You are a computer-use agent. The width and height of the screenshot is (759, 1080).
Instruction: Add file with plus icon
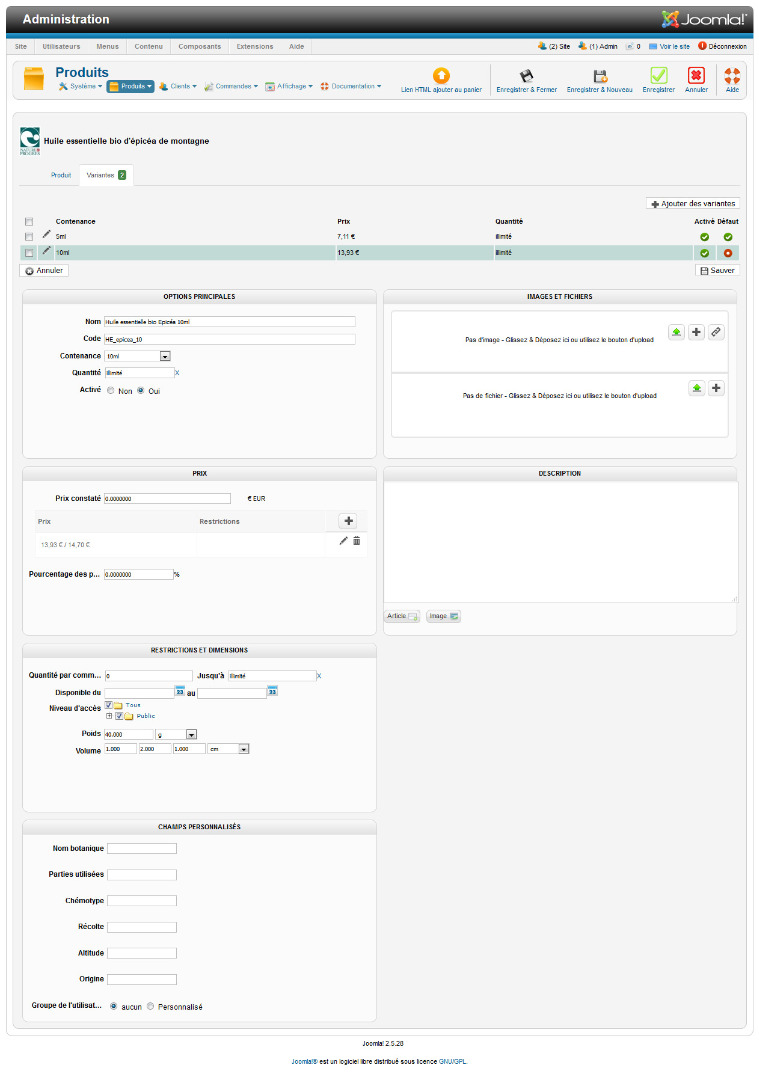(x=716, y=388)
